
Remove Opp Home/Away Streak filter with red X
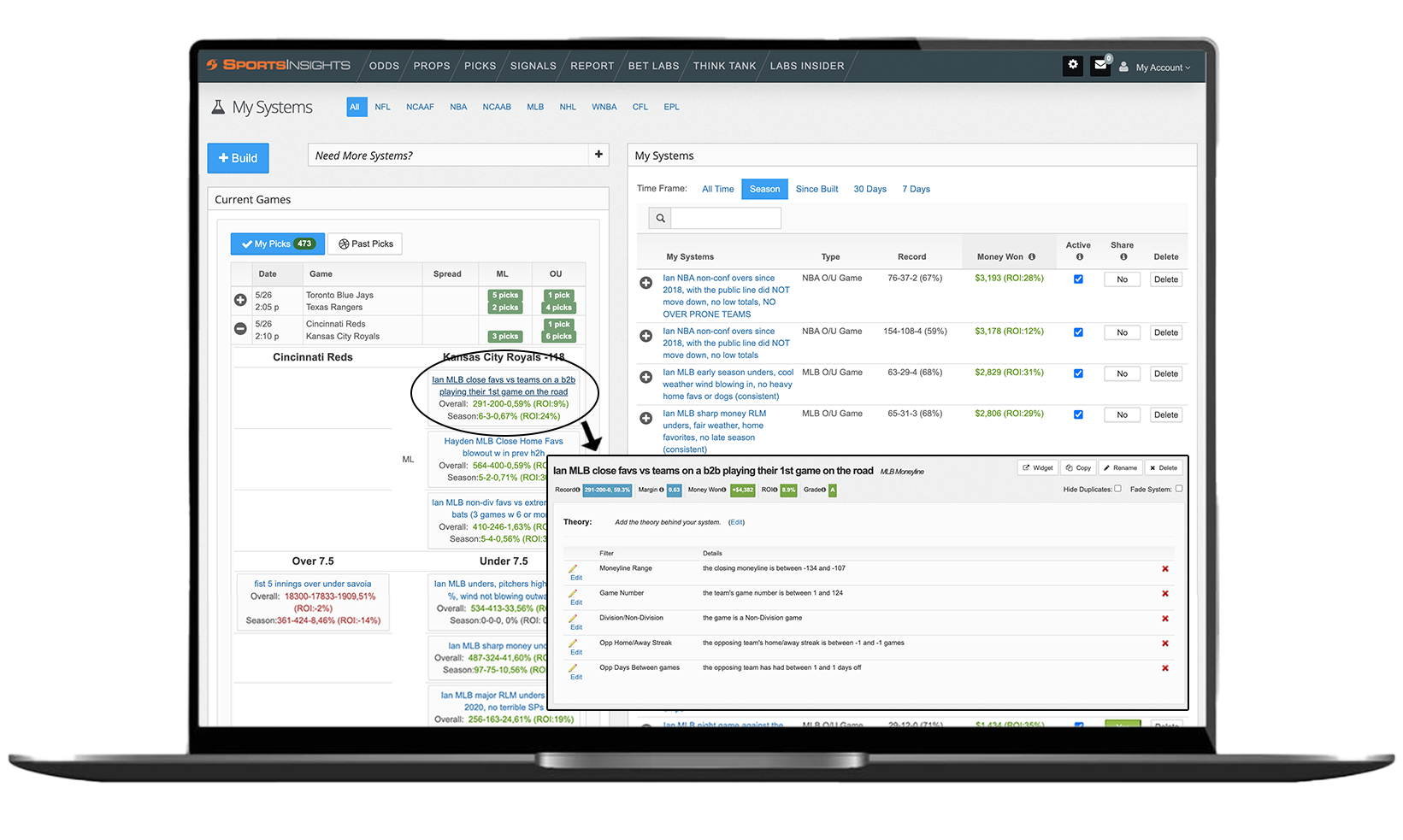(x=1165, y=643)
